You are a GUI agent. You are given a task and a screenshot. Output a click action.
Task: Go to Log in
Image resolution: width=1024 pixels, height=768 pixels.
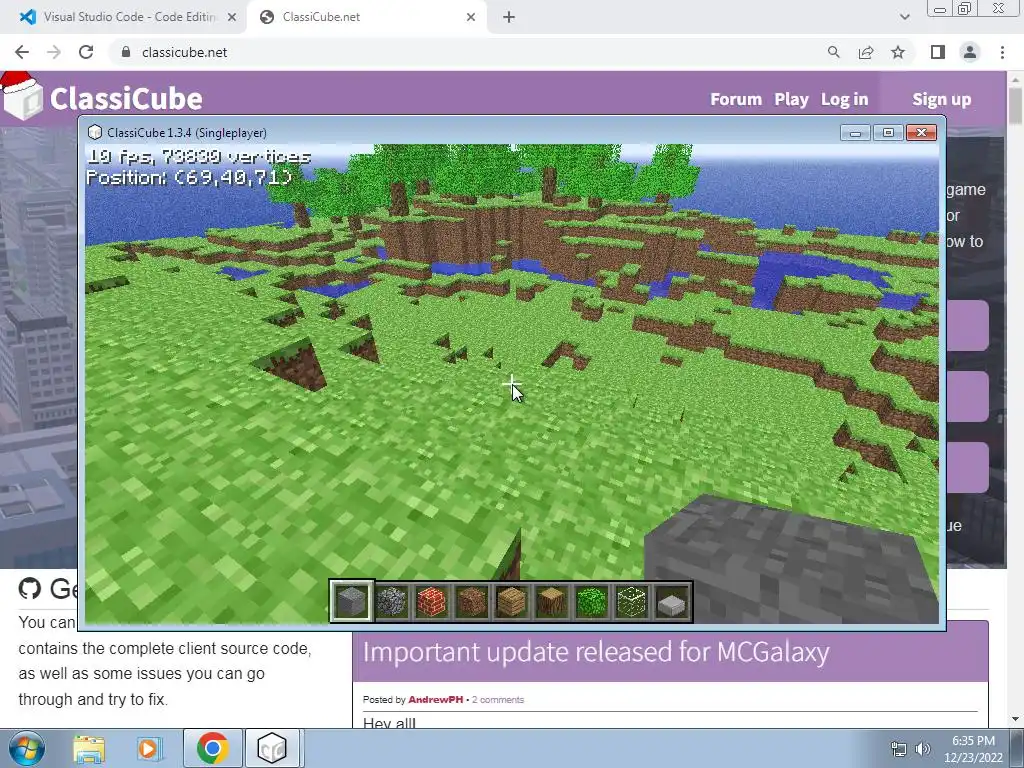coord(844,99)
